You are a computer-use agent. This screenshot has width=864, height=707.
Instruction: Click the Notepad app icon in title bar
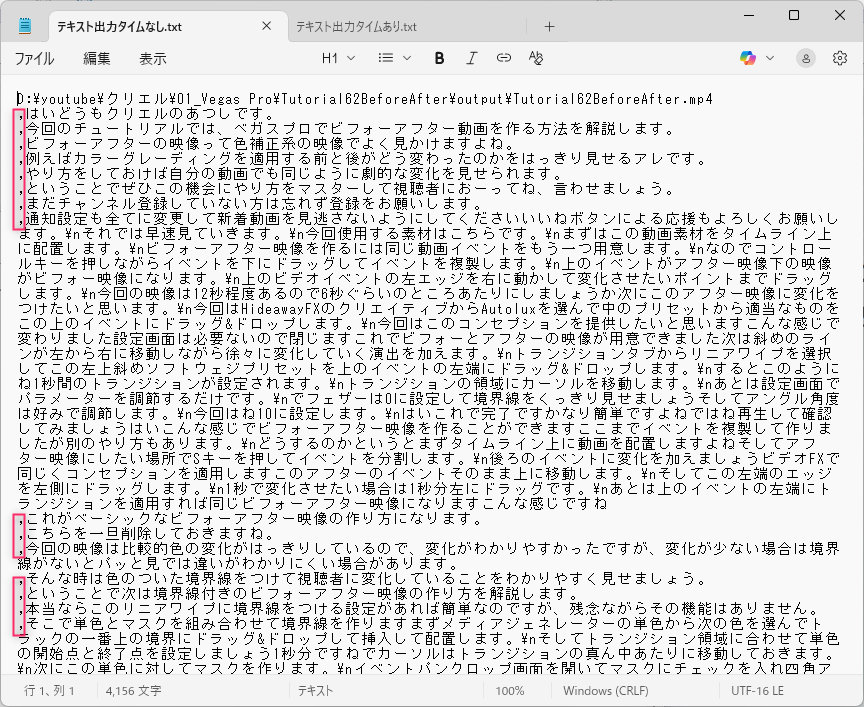tap(25, 25)
